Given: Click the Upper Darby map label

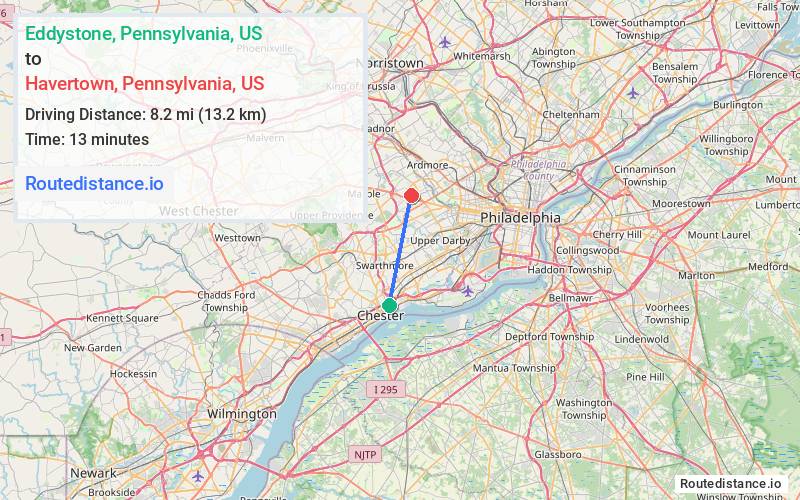Looking at the screenshot, I should coord(440,241).
